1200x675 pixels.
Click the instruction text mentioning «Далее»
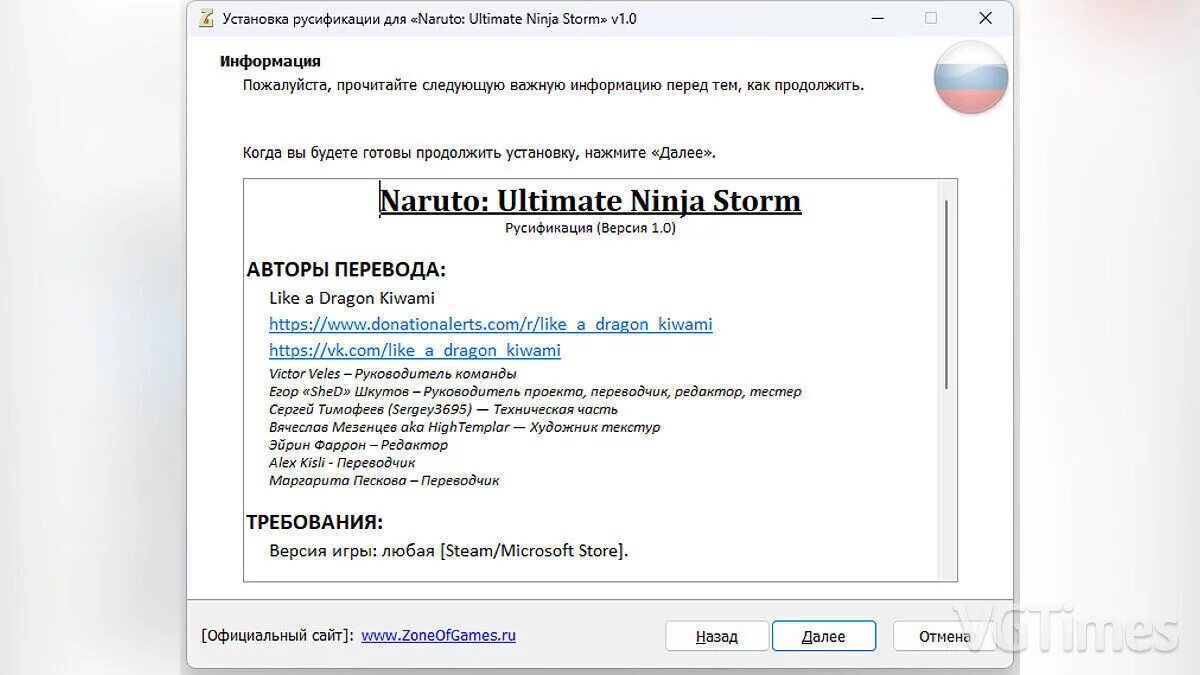479,153
